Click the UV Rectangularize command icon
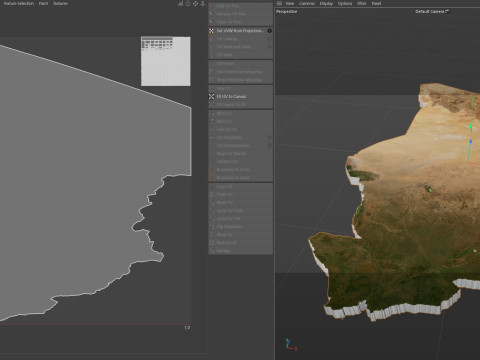480x360 pixels. pos(211,145)
